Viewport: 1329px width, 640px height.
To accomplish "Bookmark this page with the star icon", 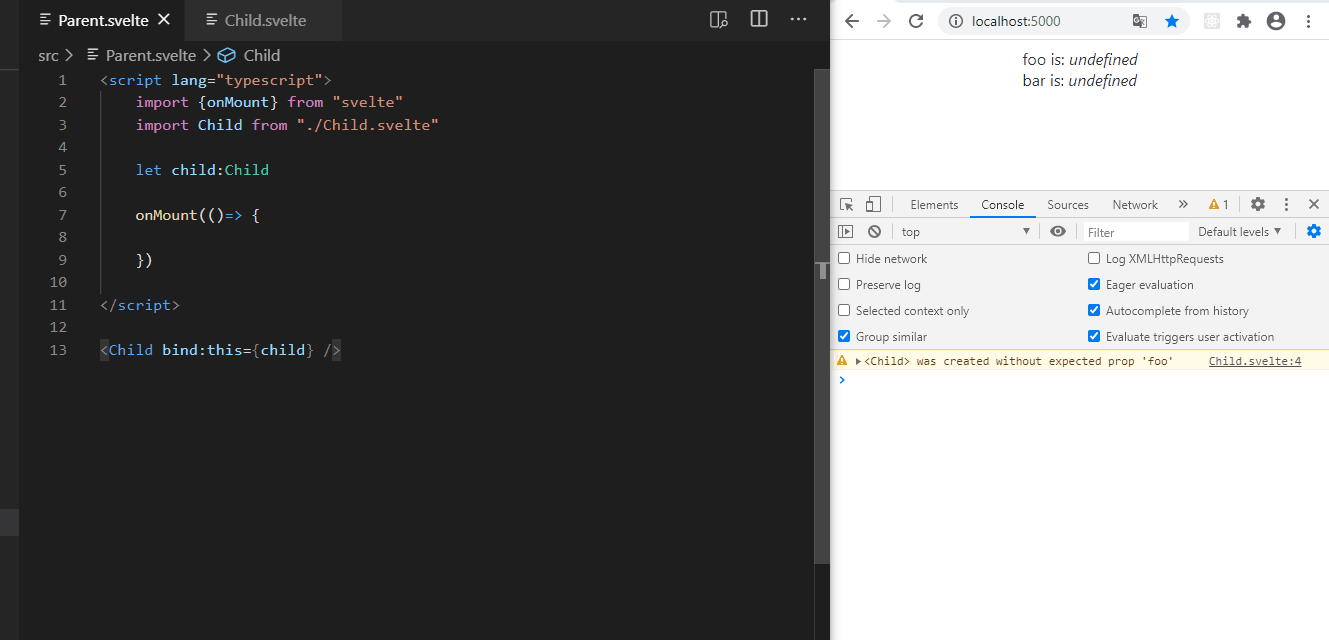I will point(1172,21).
